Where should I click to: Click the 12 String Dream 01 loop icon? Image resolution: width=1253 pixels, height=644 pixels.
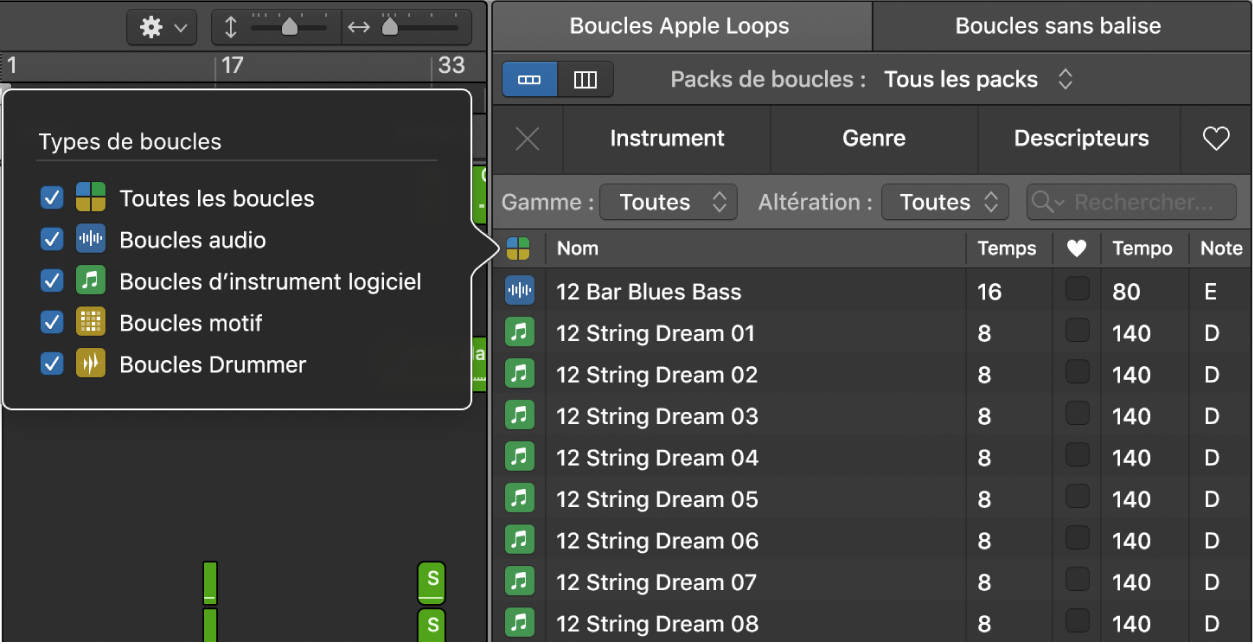519,333
